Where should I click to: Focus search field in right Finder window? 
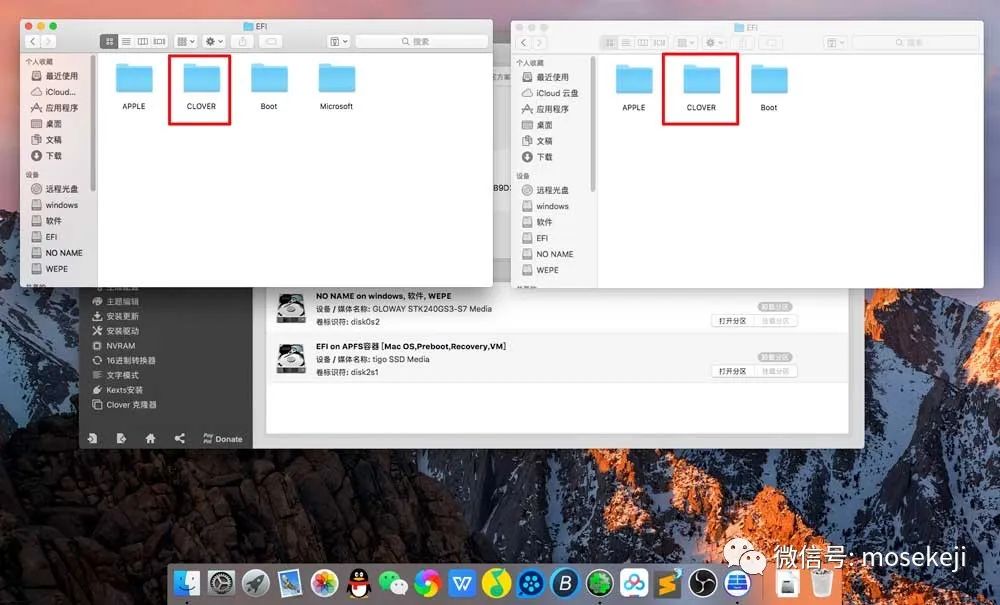915,43
